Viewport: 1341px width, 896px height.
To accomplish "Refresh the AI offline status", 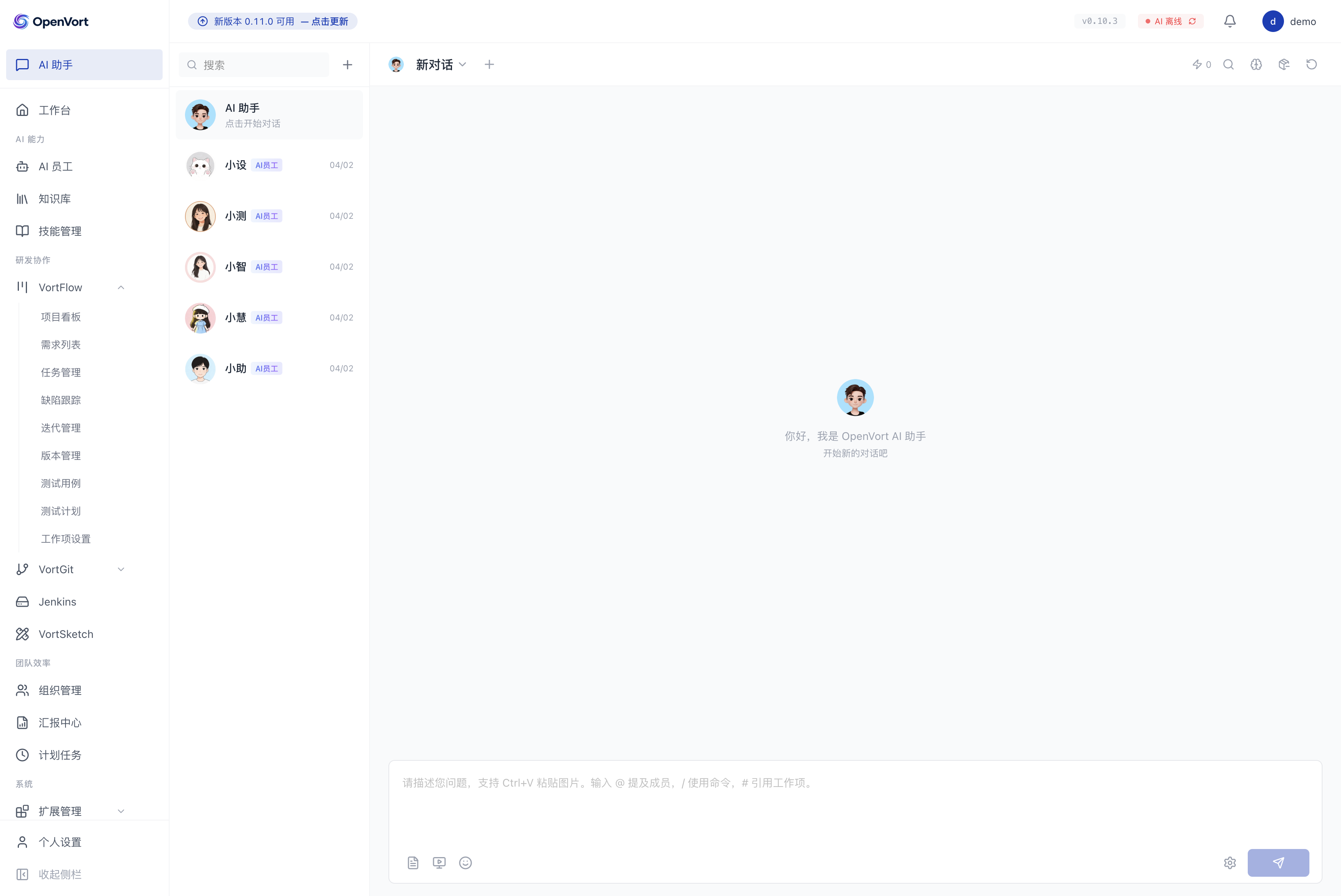I will click(1192, 21).
